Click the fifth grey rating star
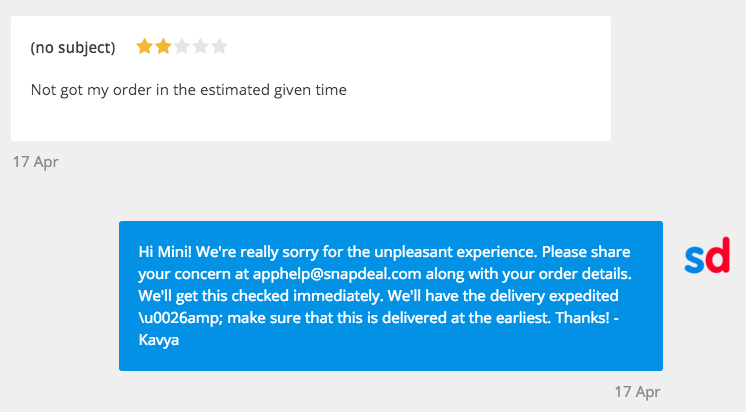 pos(219,46)
